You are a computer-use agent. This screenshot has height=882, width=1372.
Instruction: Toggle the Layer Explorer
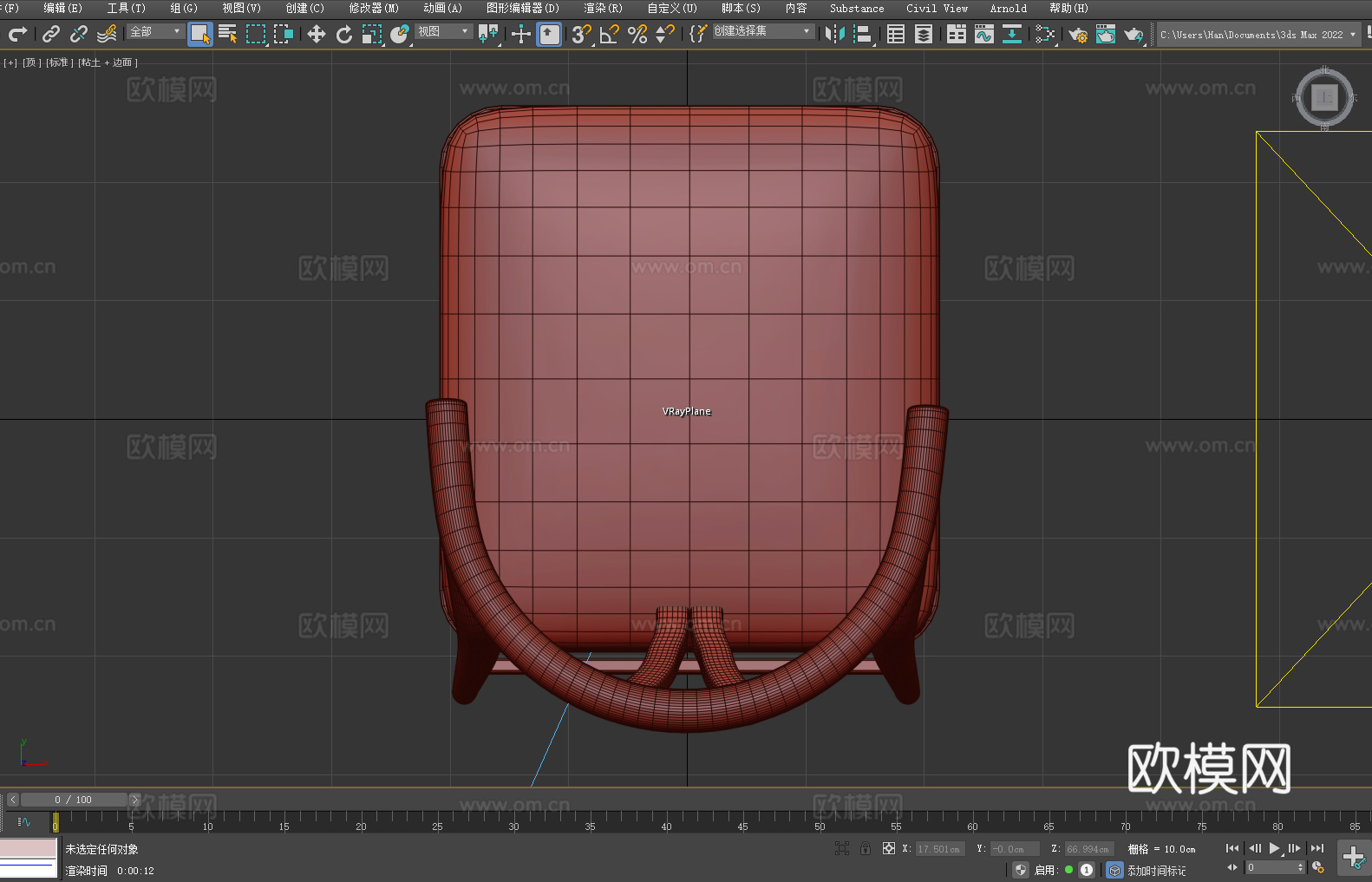(x=924, y=34)
